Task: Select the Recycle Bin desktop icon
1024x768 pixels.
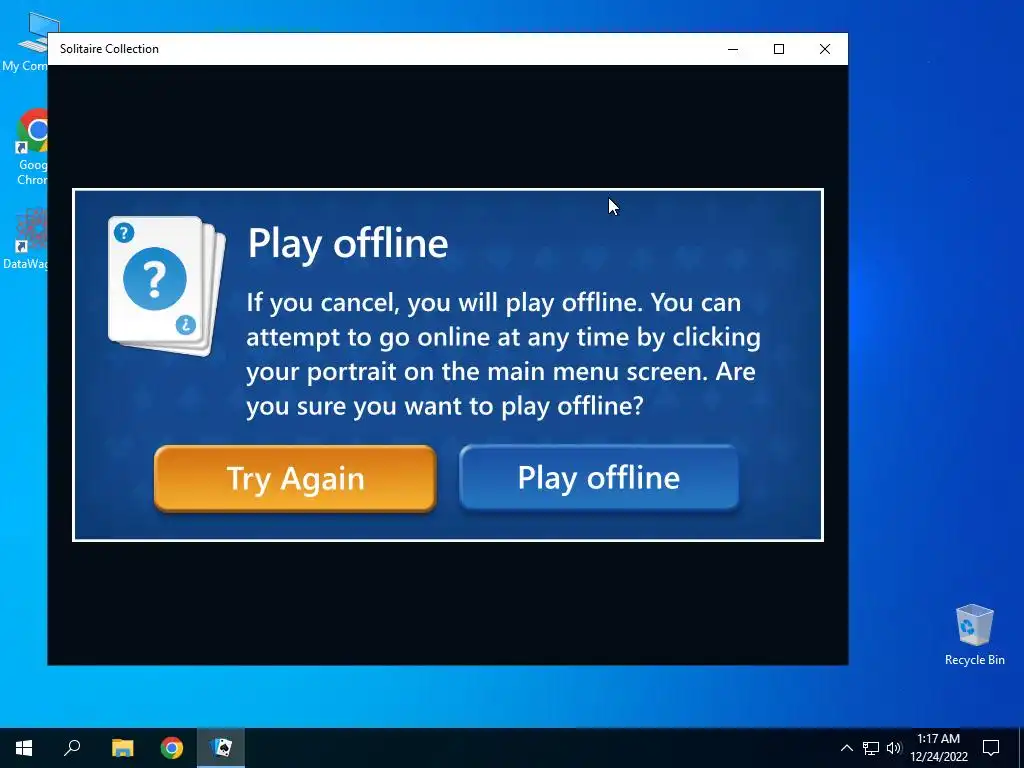Action: click(x=974, y=635)
